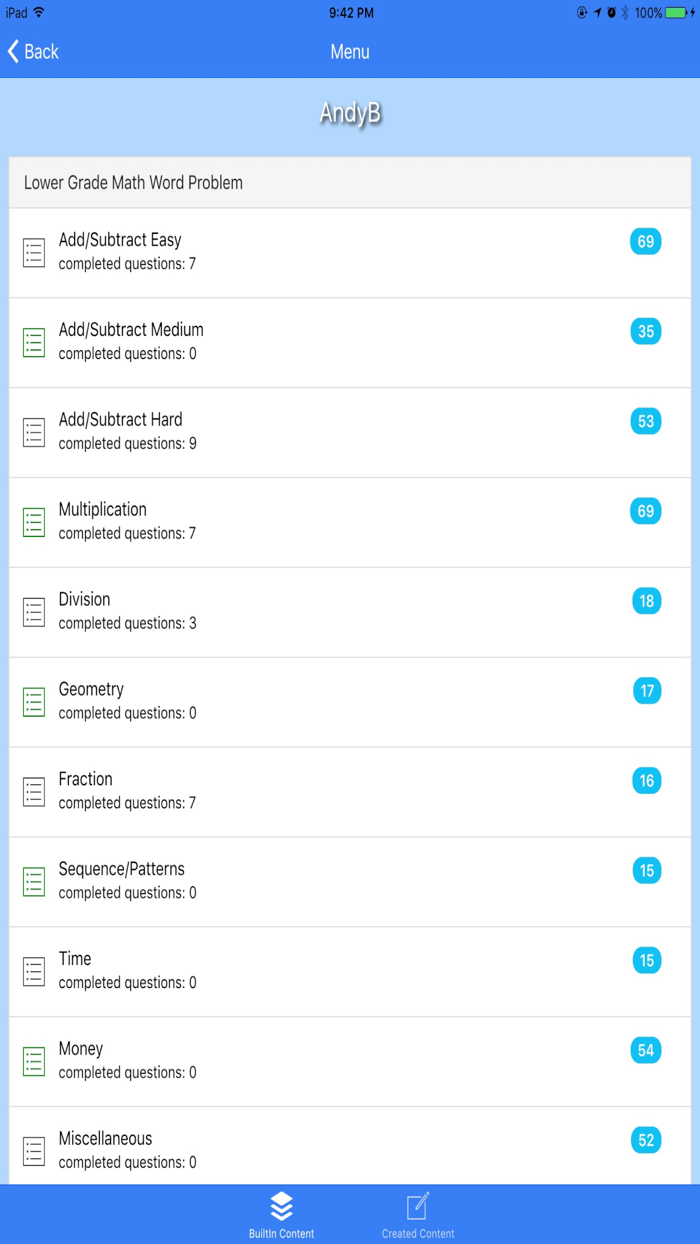Select the Time category row
This screenshot has height=1244, width=700.
coord(349,971)
